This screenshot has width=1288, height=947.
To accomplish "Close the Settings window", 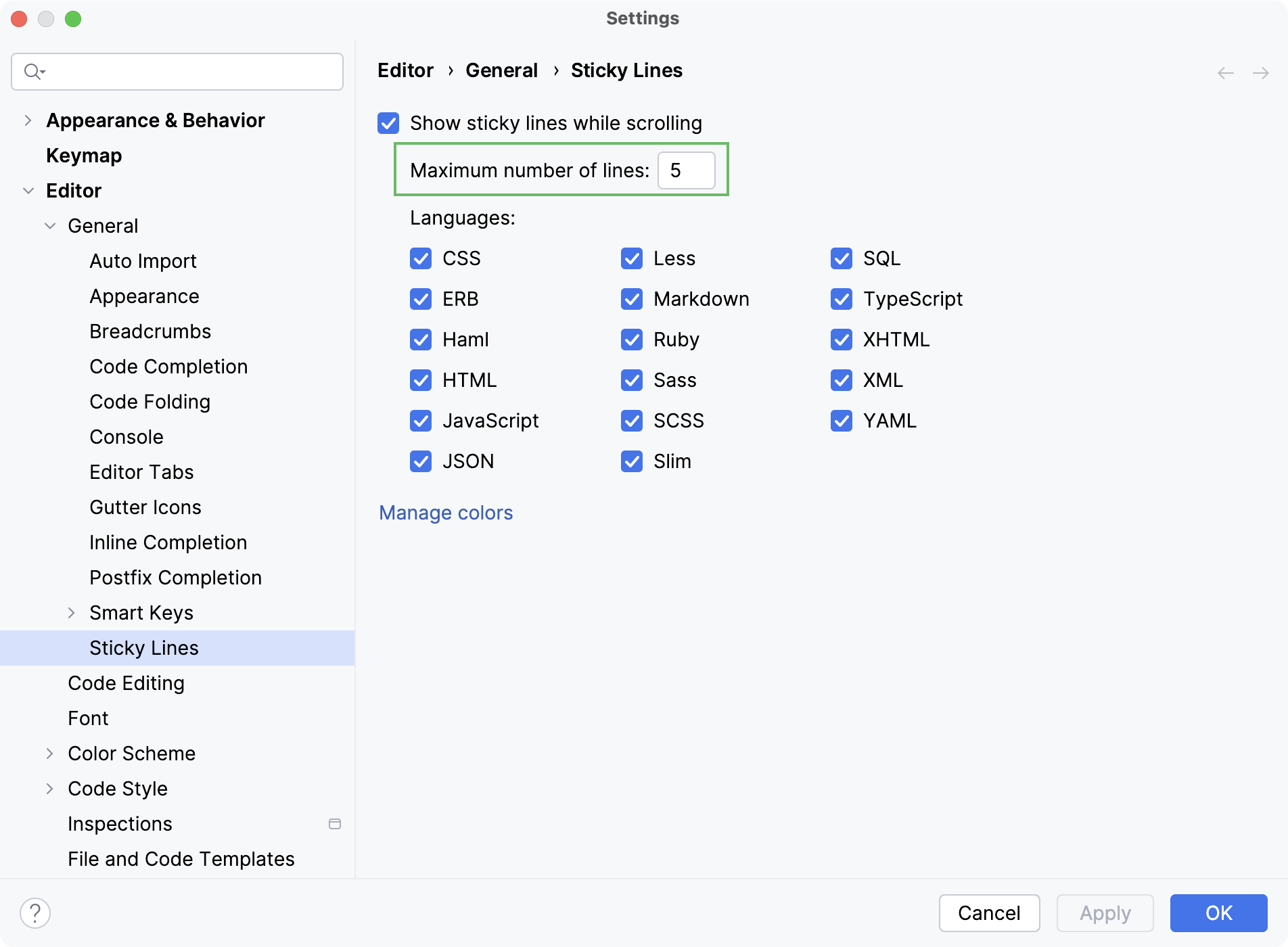I will pos(19,19).
